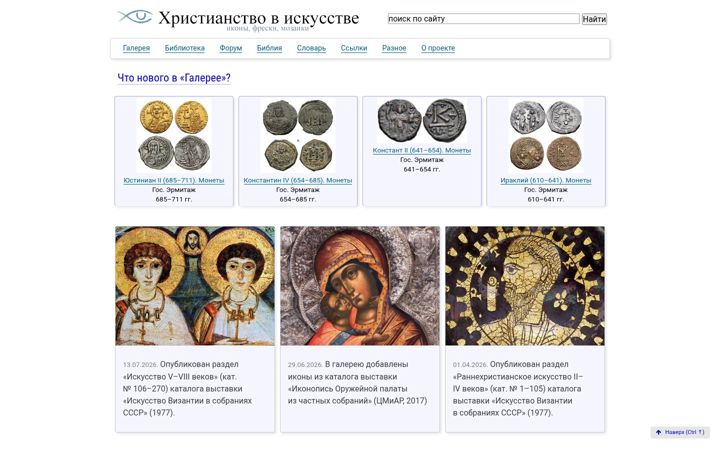720x450 pixels.
Task: Click the date «13.07.2026.»
Action: pyautogui.click(x=141, y=365)
